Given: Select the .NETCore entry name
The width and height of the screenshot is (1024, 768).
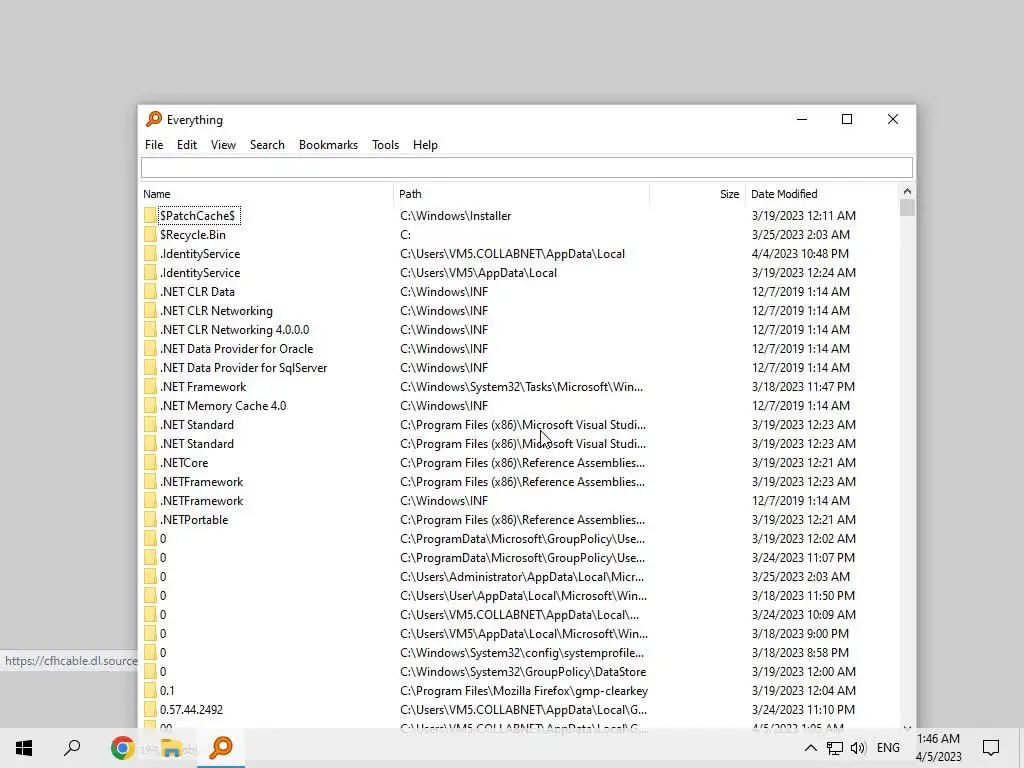Looking at the screenshot, I should tap(184, 462).
